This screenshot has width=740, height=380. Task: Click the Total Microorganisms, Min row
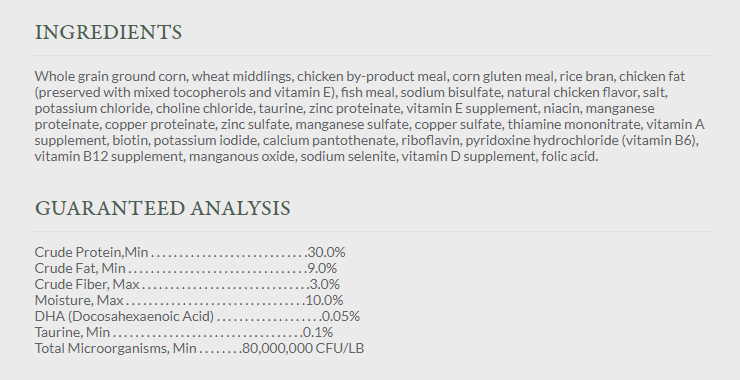click(199, 348)
